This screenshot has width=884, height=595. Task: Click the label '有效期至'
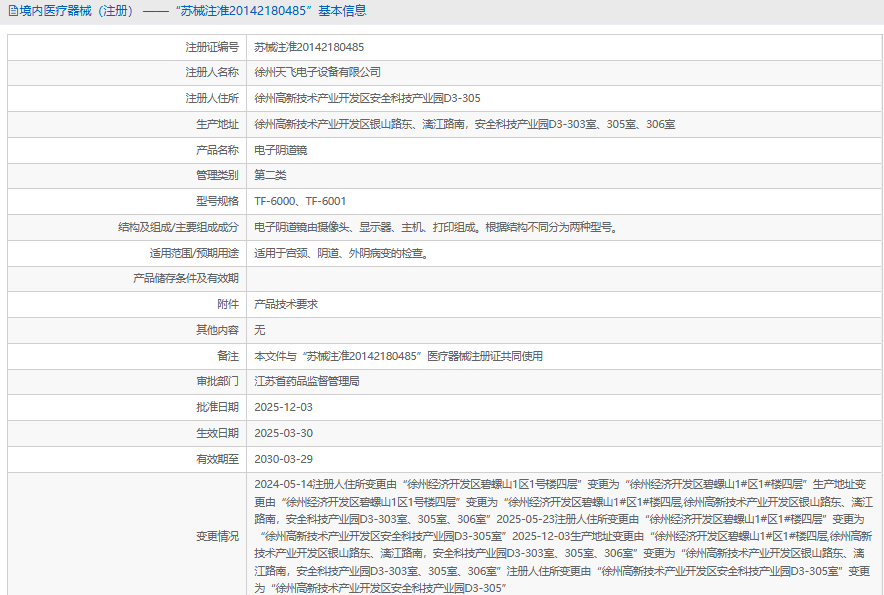[x=217, y=459]
